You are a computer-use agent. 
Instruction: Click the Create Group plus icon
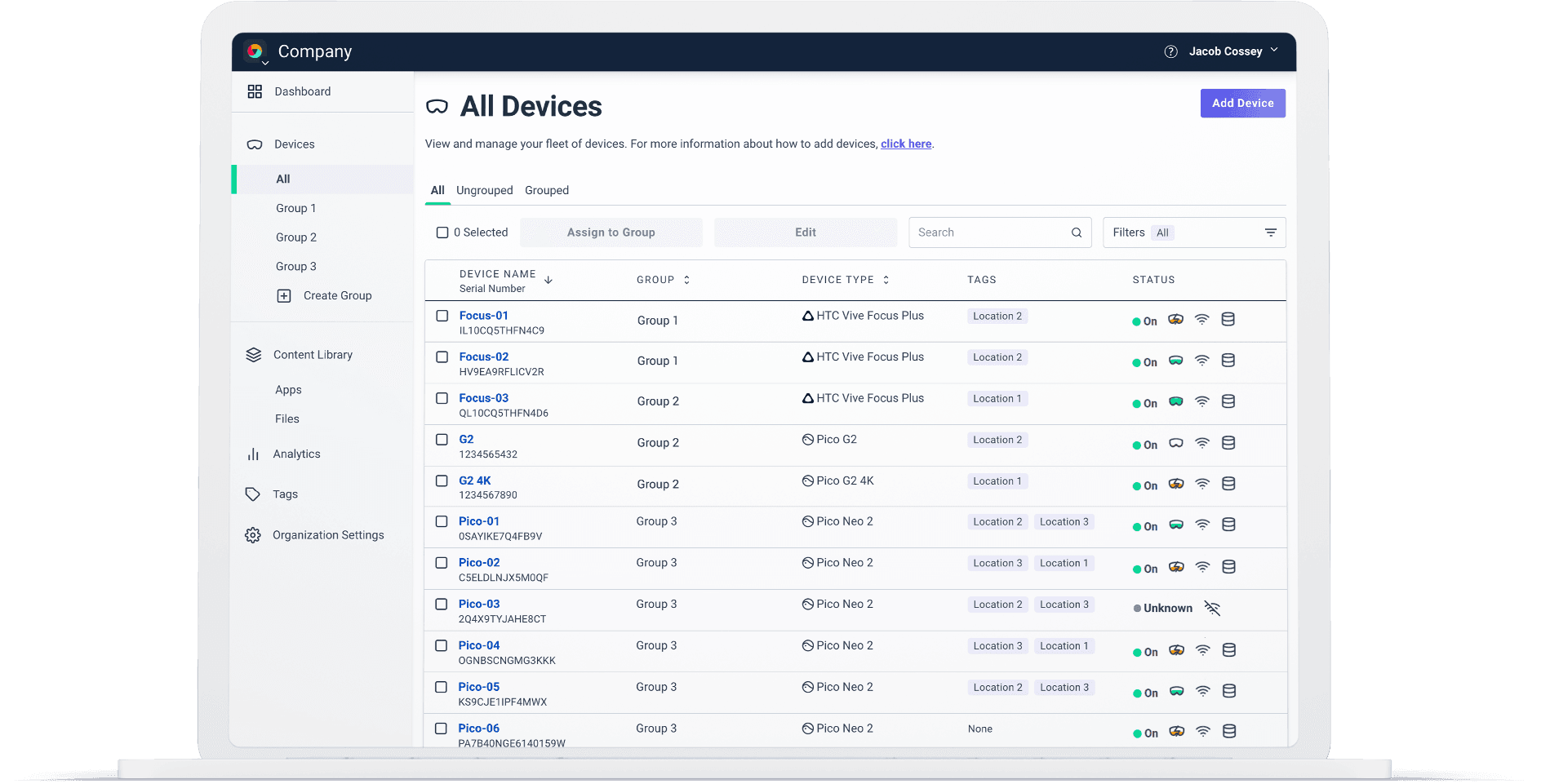tap(284, 296)
